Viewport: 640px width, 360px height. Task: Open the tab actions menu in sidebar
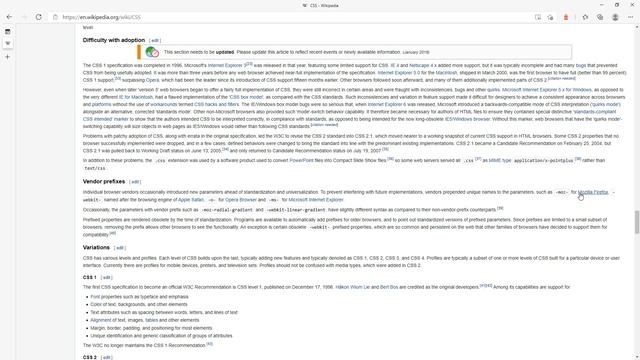click(x=8, y=31)
